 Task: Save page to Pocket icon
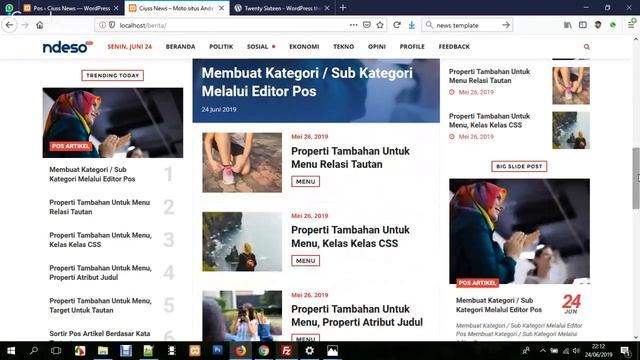[x=367, y=25]
